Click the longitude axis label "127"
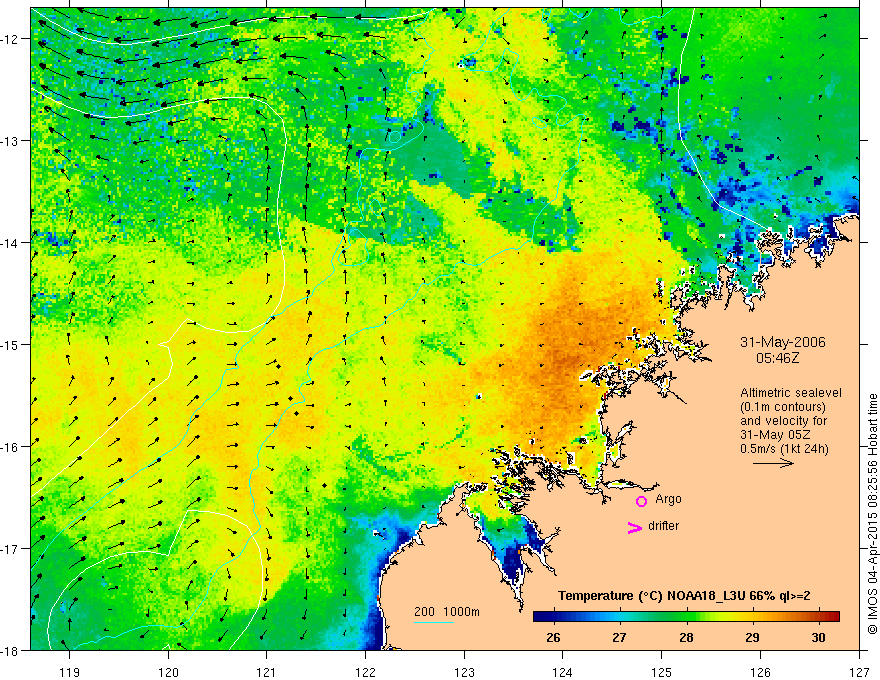The height and width of the screenshot is (680, 880). pos(859,673)
